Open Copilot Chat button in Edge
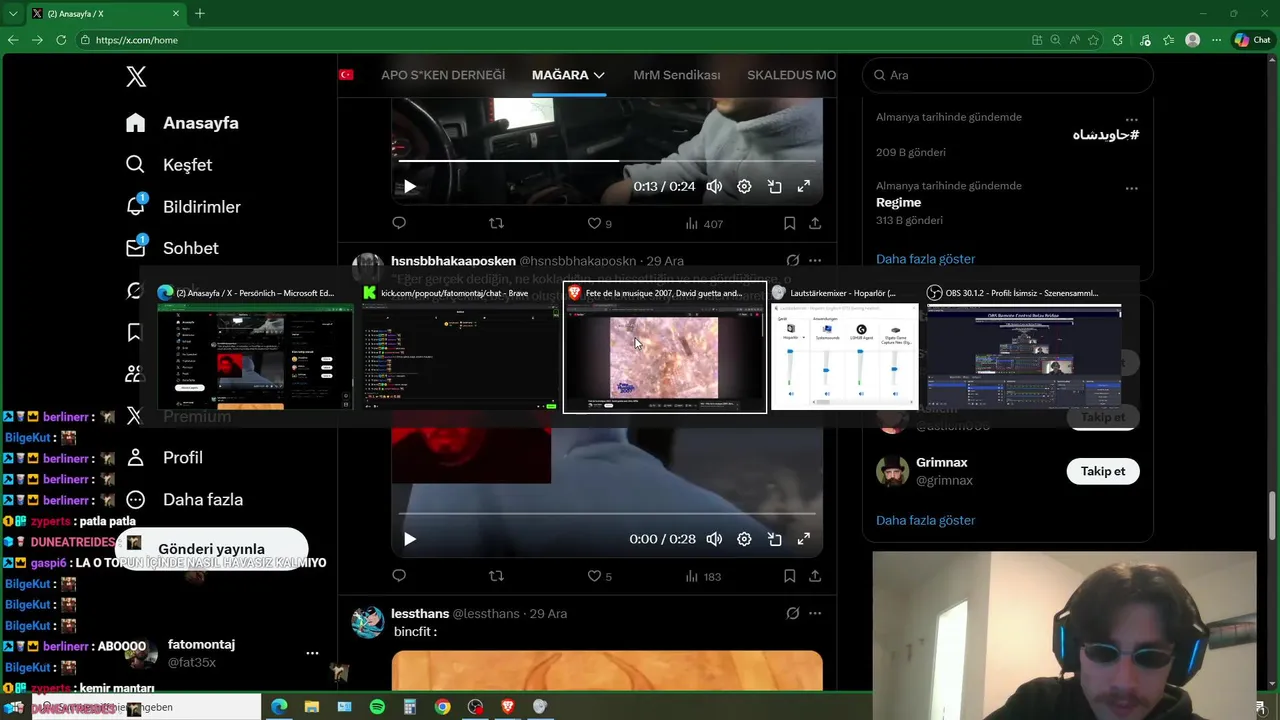The image size is (1280, 720). pyautogui.click(x=1252, y=40)
